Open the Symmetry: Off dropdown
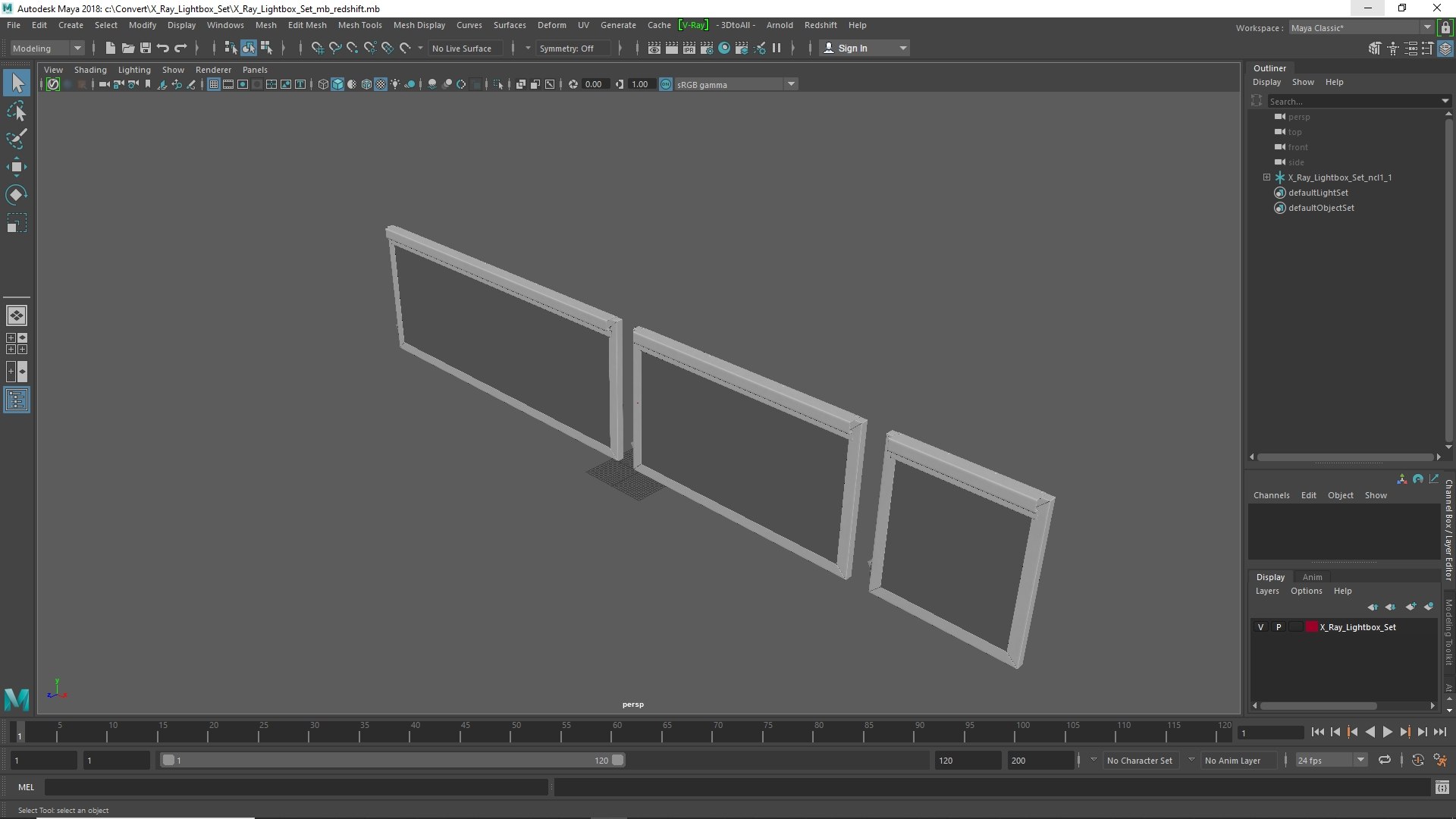The image size is (1456, 819). pyautogui.click(x=573, y=48)
